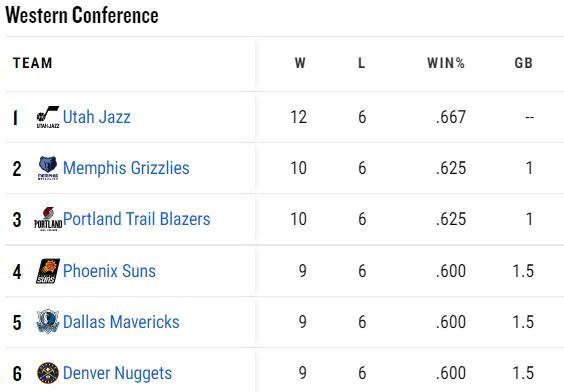Select the Dallas Mavericks logo icon

coord(48,322)
